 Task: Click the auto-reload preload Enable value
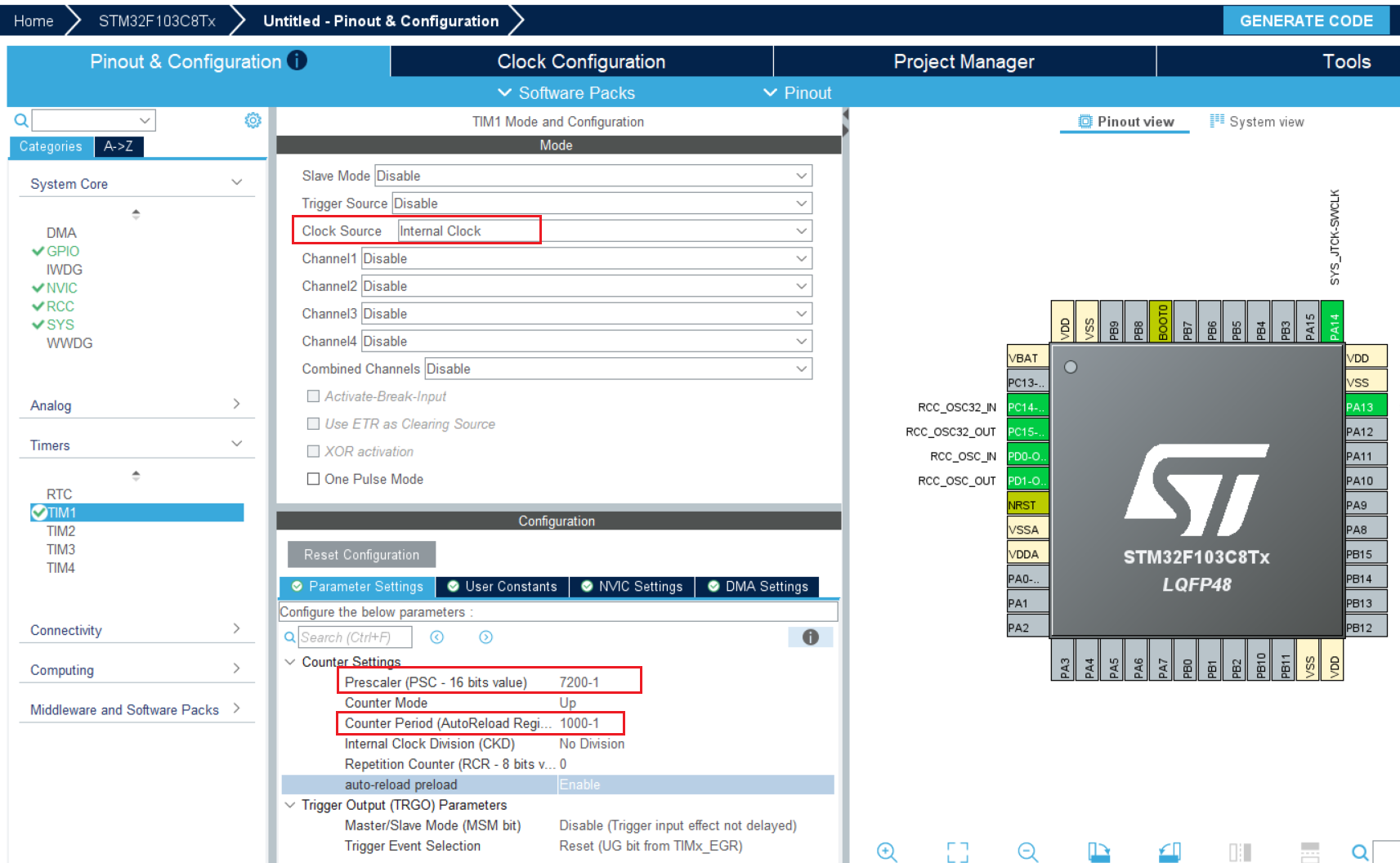tap(579, 785)
